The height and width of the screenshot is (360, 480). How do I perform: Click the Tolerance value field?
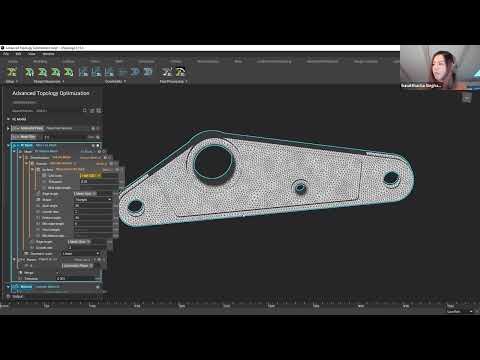(x=78, y=278)
